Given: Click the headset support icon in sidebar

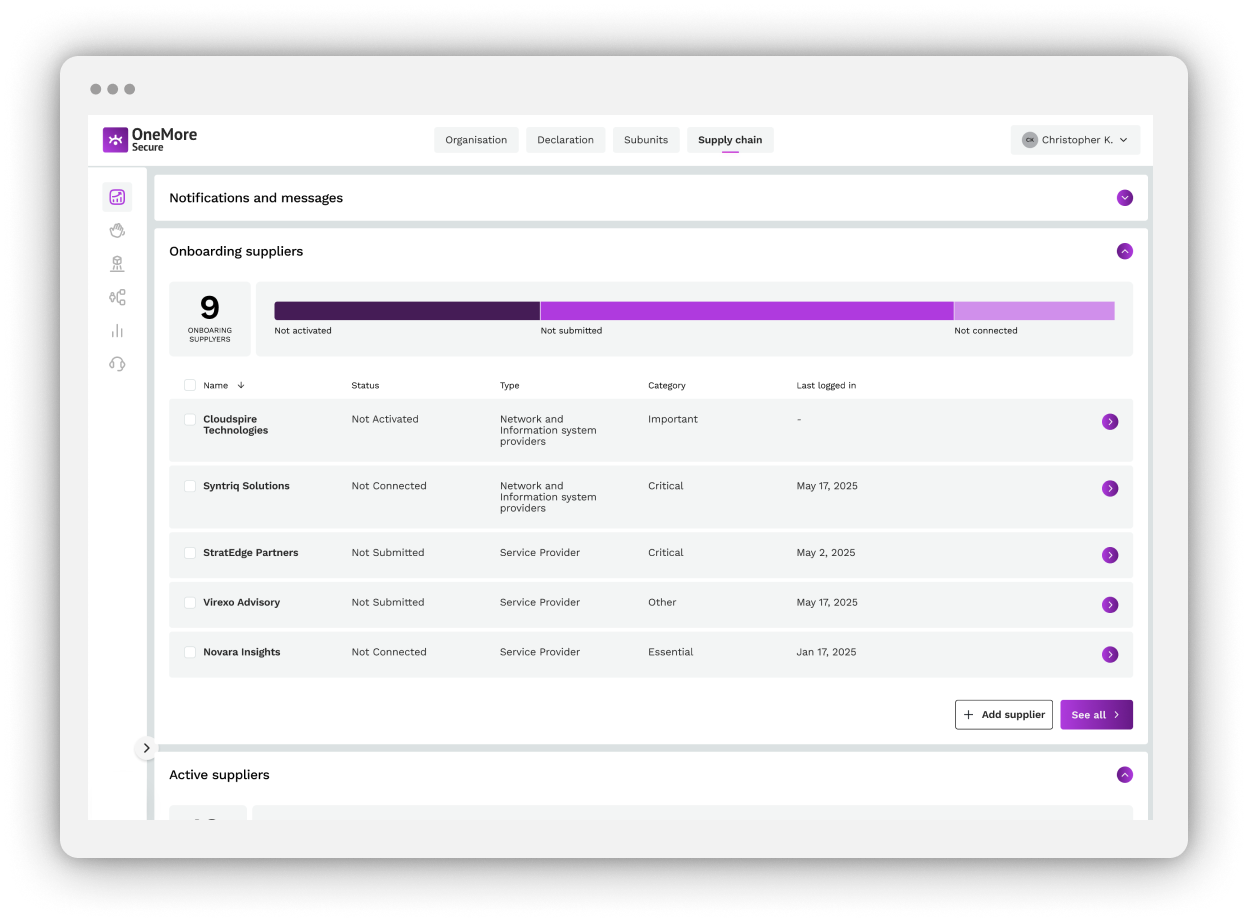Looking at the screenshot, I should click(117, 363).
